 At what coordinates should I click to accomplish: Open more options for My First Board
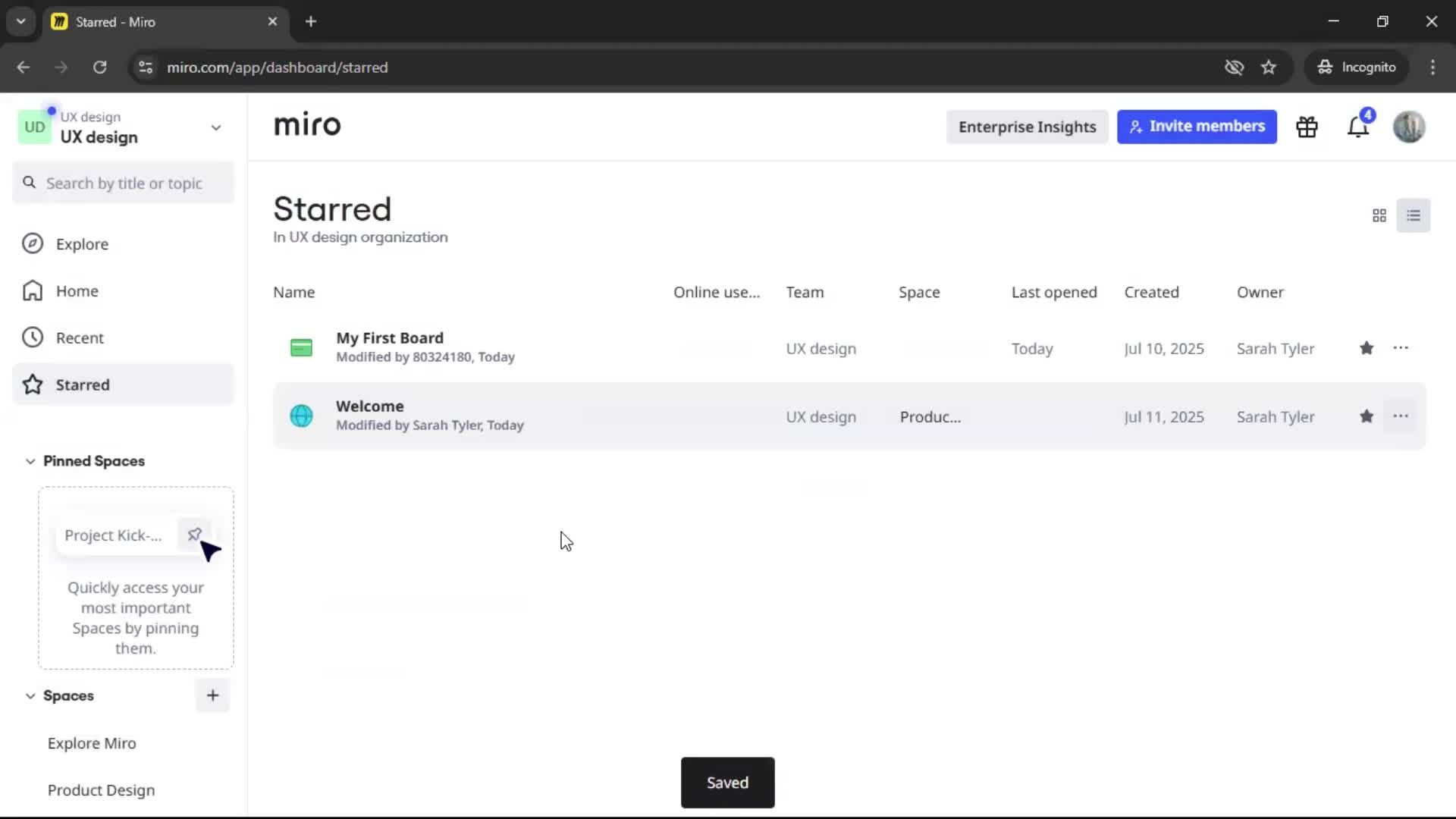[x=1401, y=348]
